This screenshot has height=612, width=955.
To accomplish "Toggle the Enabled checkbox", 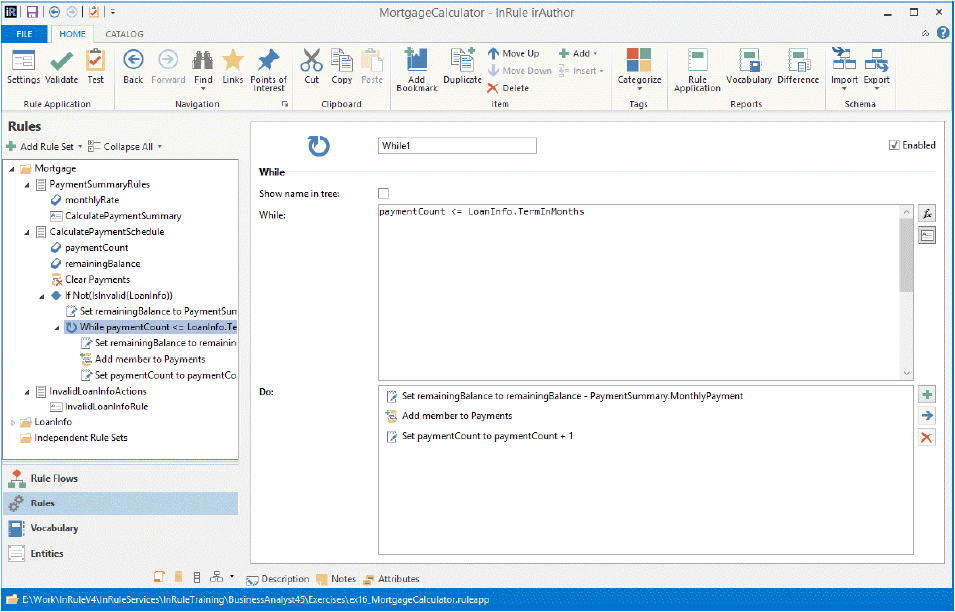I will click(x=894, y=145).
